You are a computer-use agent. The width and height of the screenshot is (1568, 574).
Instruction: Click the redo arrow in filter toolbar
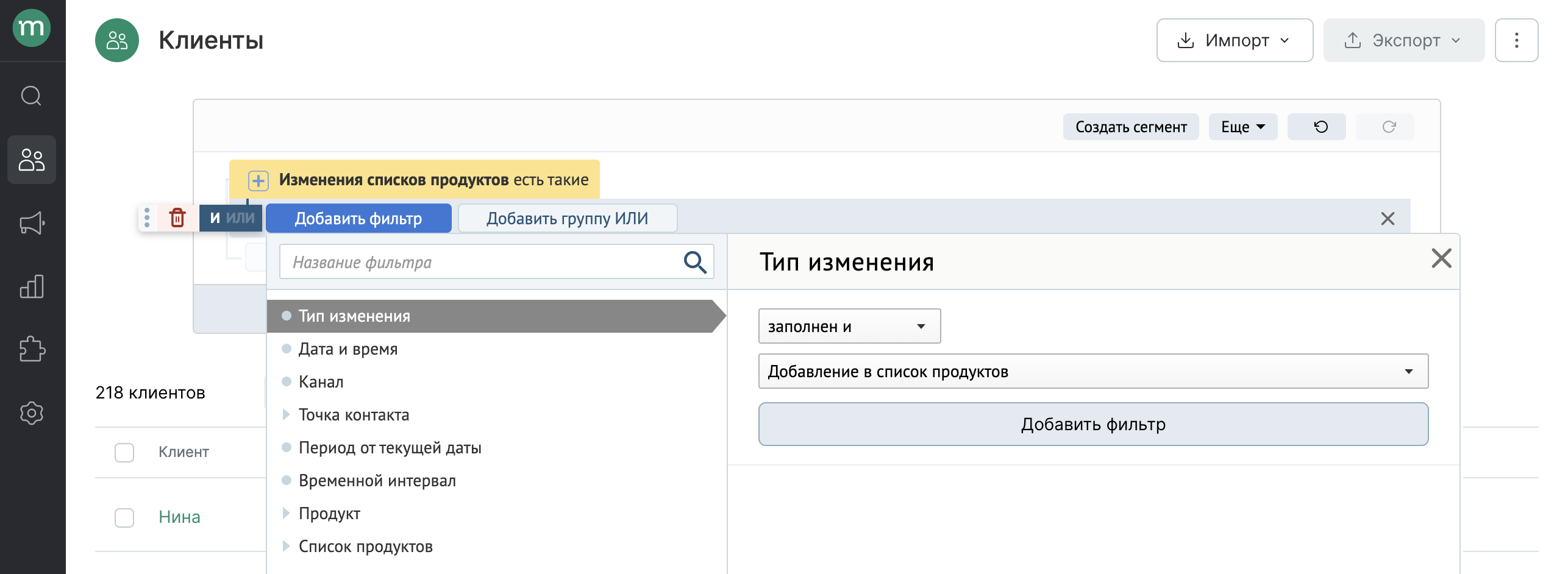pyautogui.click(x=1384, y=127)
